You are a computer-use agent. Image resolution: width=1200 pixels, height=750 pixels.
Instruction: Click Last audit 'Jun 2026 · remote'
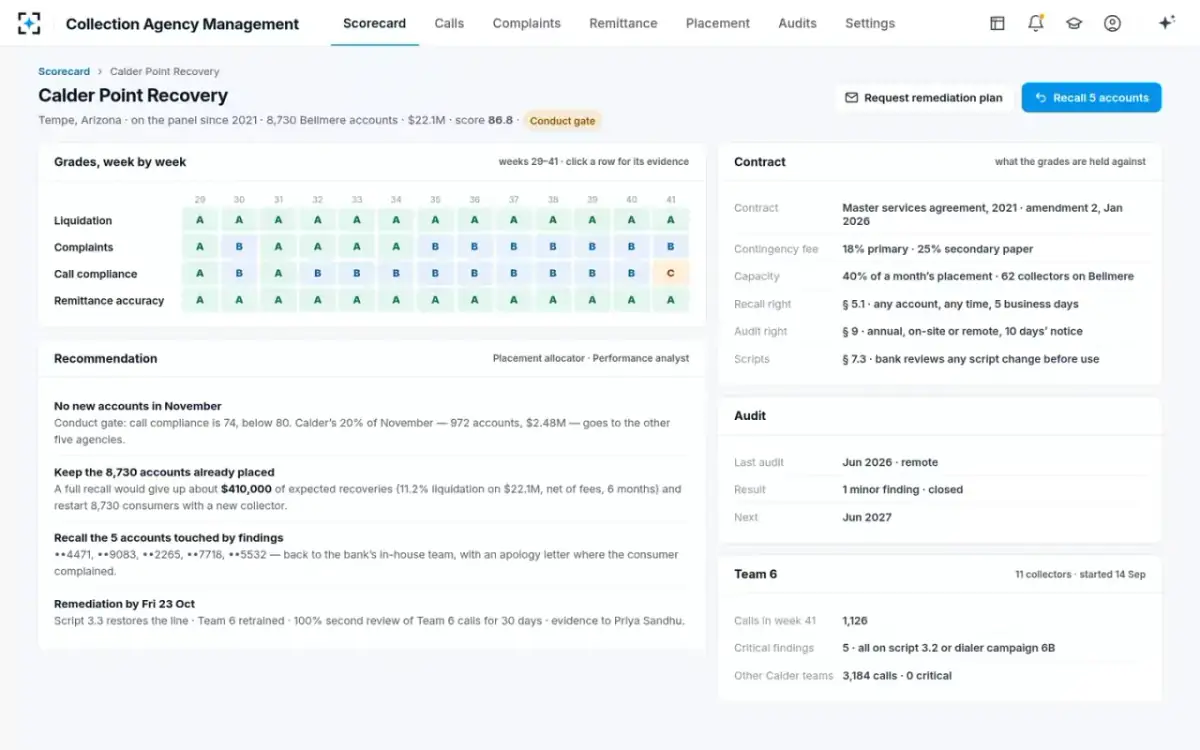(x=890, y=462)
